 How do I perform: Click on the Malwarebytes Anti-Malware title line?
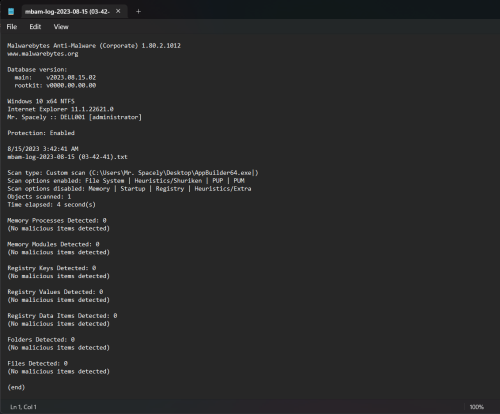[94, 46]
